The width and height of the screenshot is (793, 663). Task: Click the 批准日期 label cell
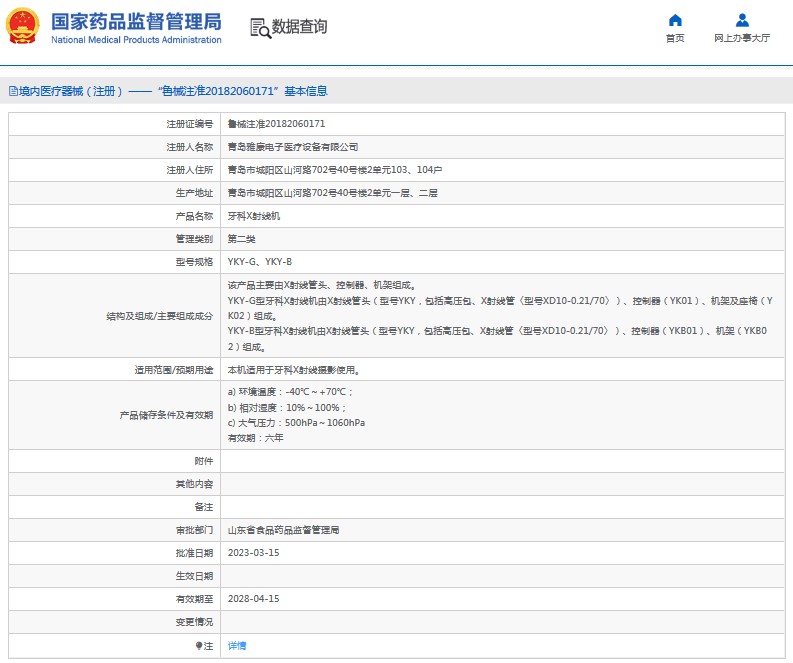point(114,553)
